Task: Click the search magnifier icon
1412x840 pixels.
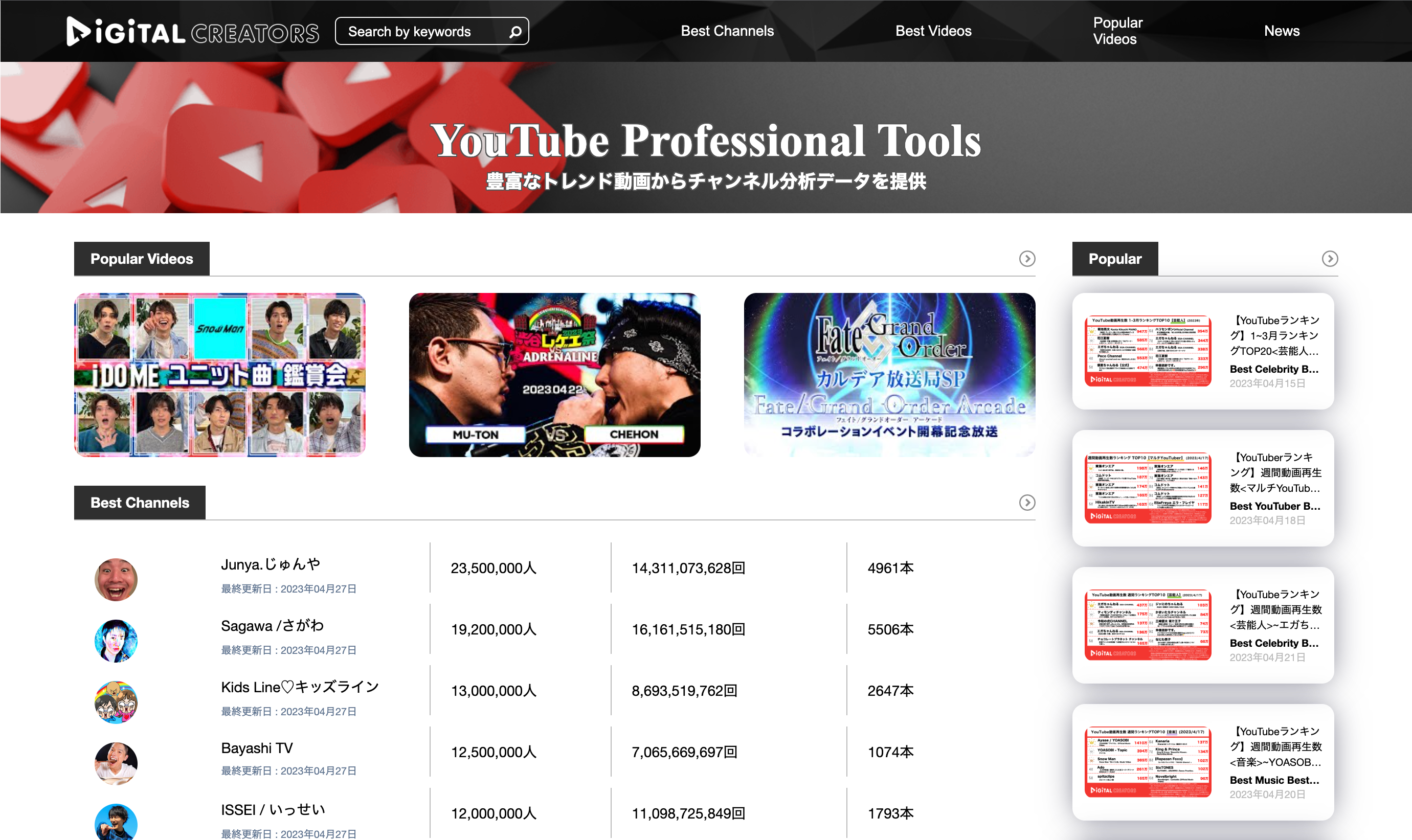Action: [x=514, y=32]
